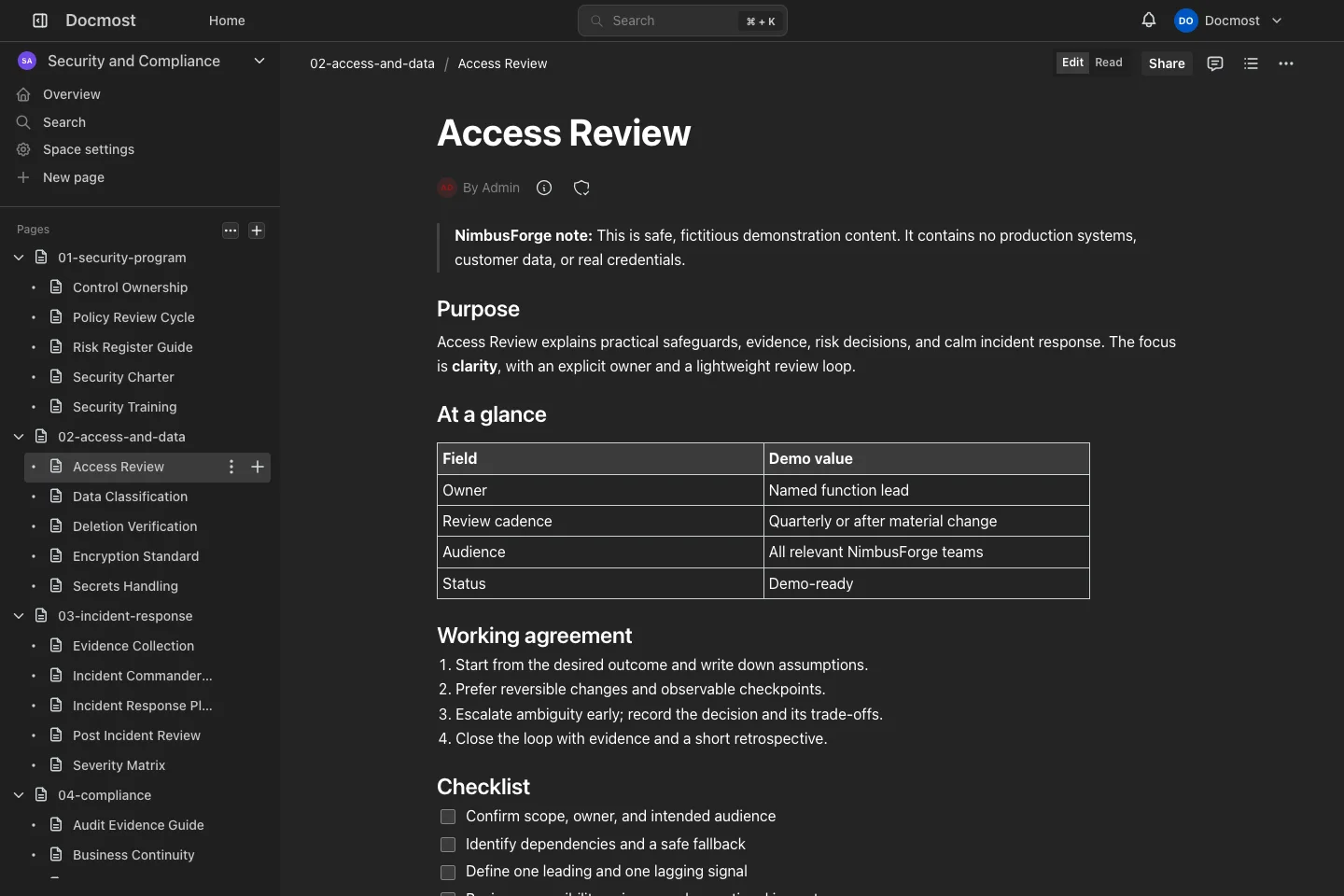Switch to Edit mode
The image size is (1344, 896).
(x=1072, y=63)
